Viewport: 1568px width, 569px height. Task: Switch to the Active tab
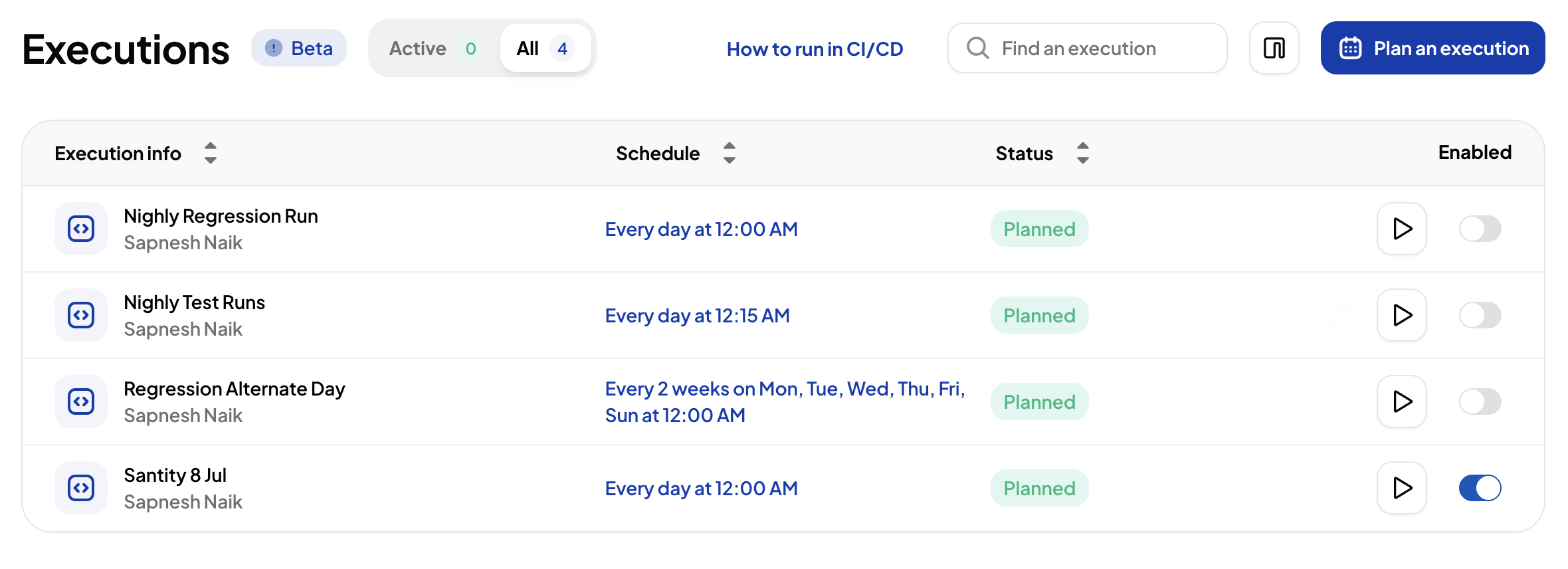coord(435,48)
